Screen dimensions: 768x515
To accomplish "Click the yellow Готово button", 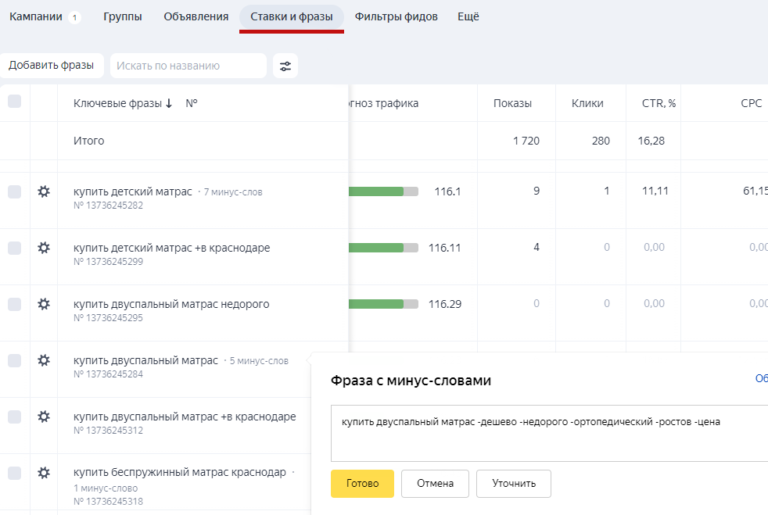I will pyautogui.click(x=362, y=484).
